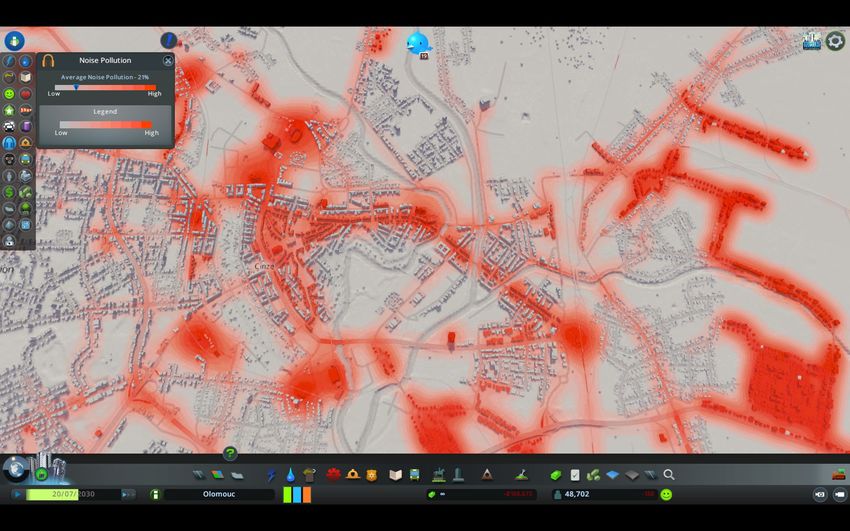The height and width of the screenshot is (531, 850).
Task: Click the green house icon on skyline
Action: pos(41,475)
